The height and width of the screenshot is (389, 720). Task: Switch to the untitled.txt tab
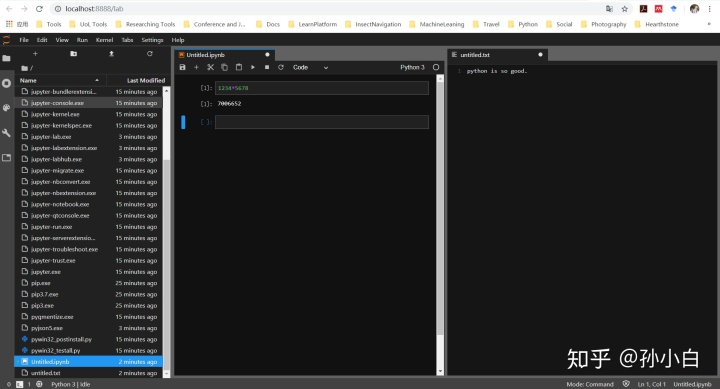point(498,55)
